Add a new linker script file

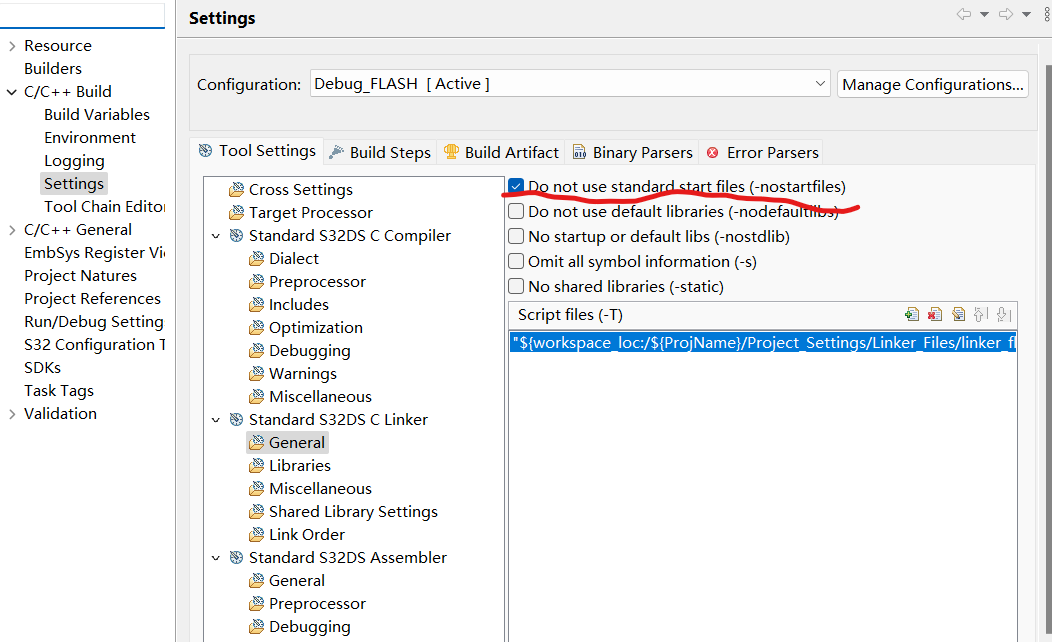tap(912, 314)
